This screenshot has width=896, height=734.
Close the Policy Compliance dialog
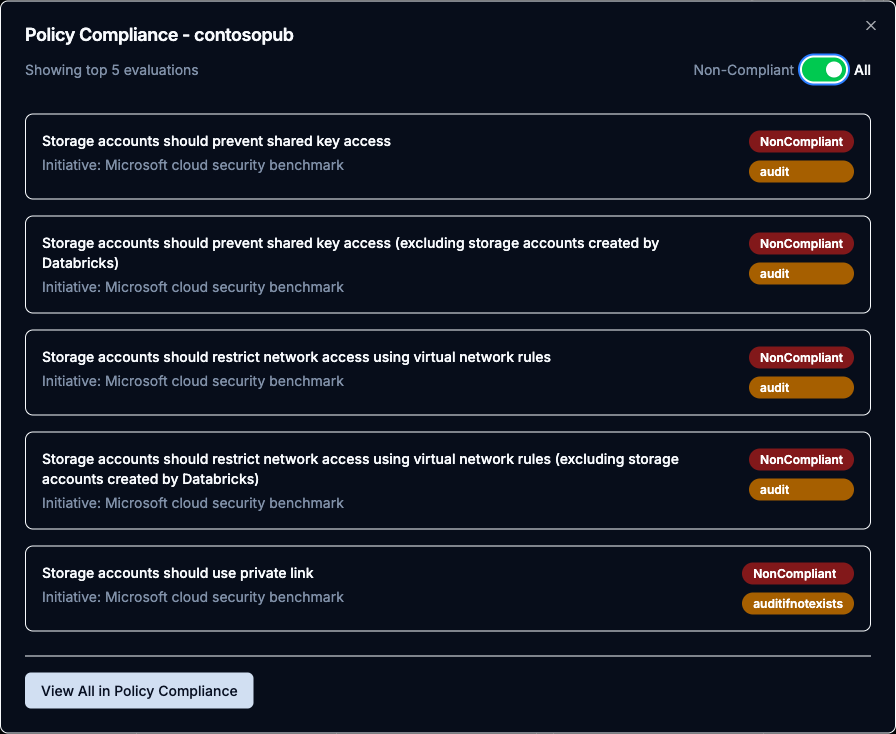click(870, 26)
